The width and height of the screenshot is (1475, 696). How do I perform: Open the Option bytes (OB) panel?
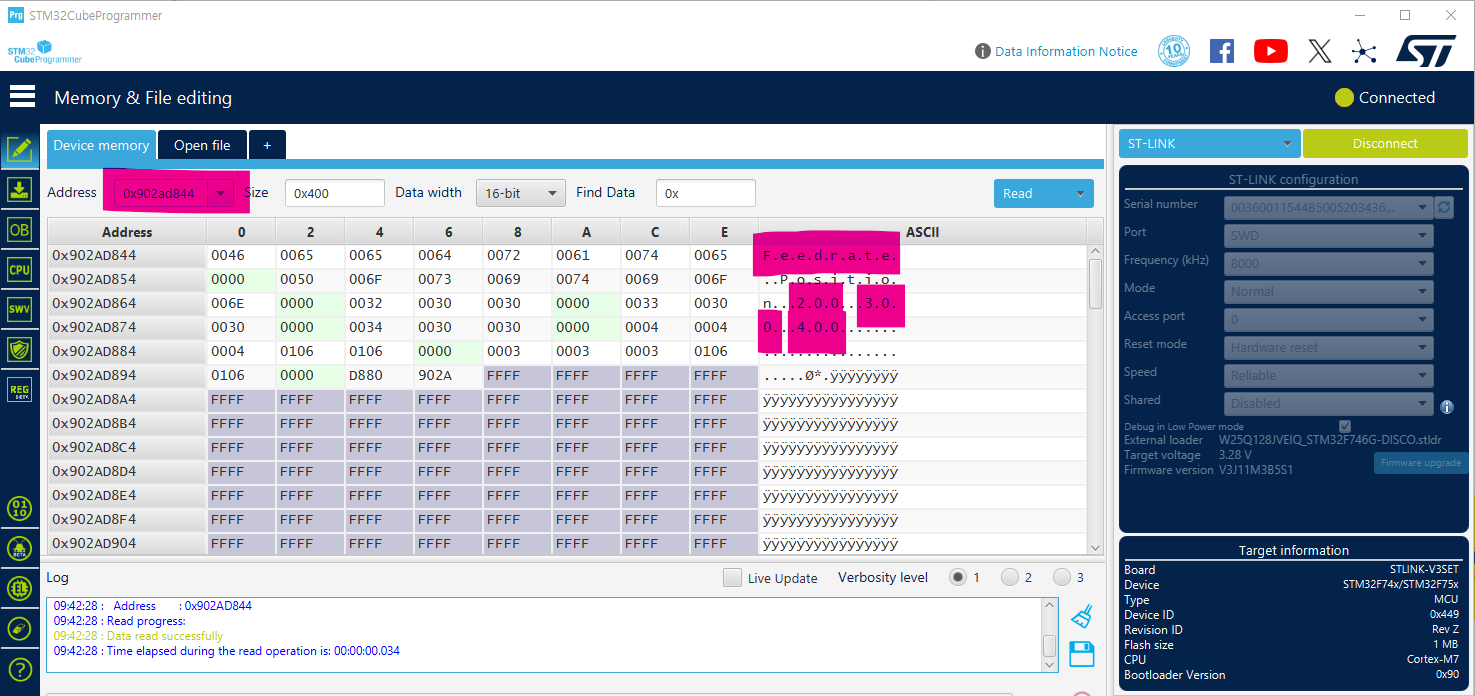coord(20,229)
